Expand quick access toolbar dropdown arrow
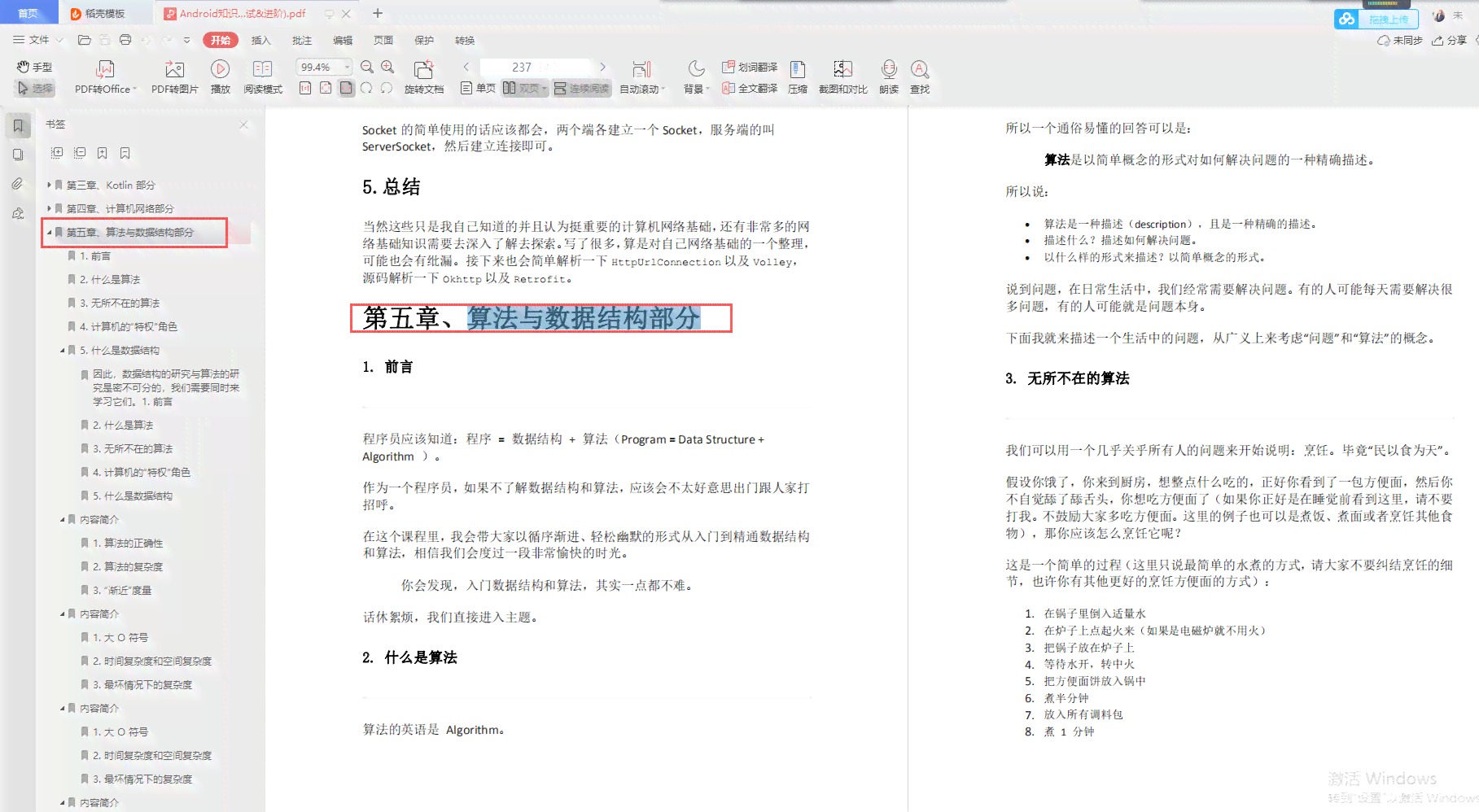1479x812 pixels. click(x=186, y=39)
